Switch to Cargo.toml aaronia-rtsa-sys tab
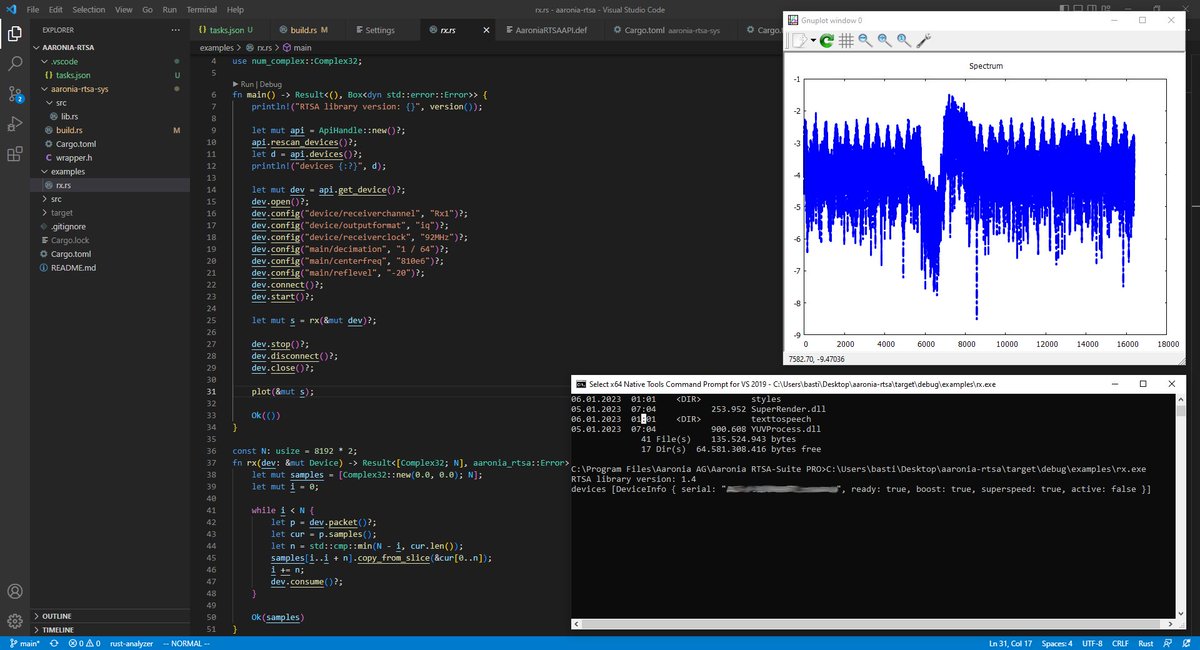 pyautogui.click(x=673, y=30)
